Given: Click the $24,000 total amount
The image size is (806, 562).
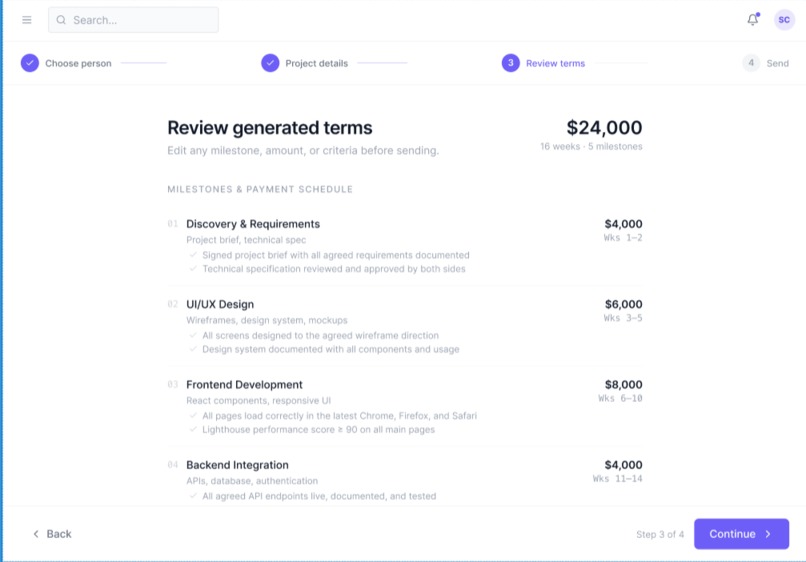Looking at the screenshot, I should 604,128.
